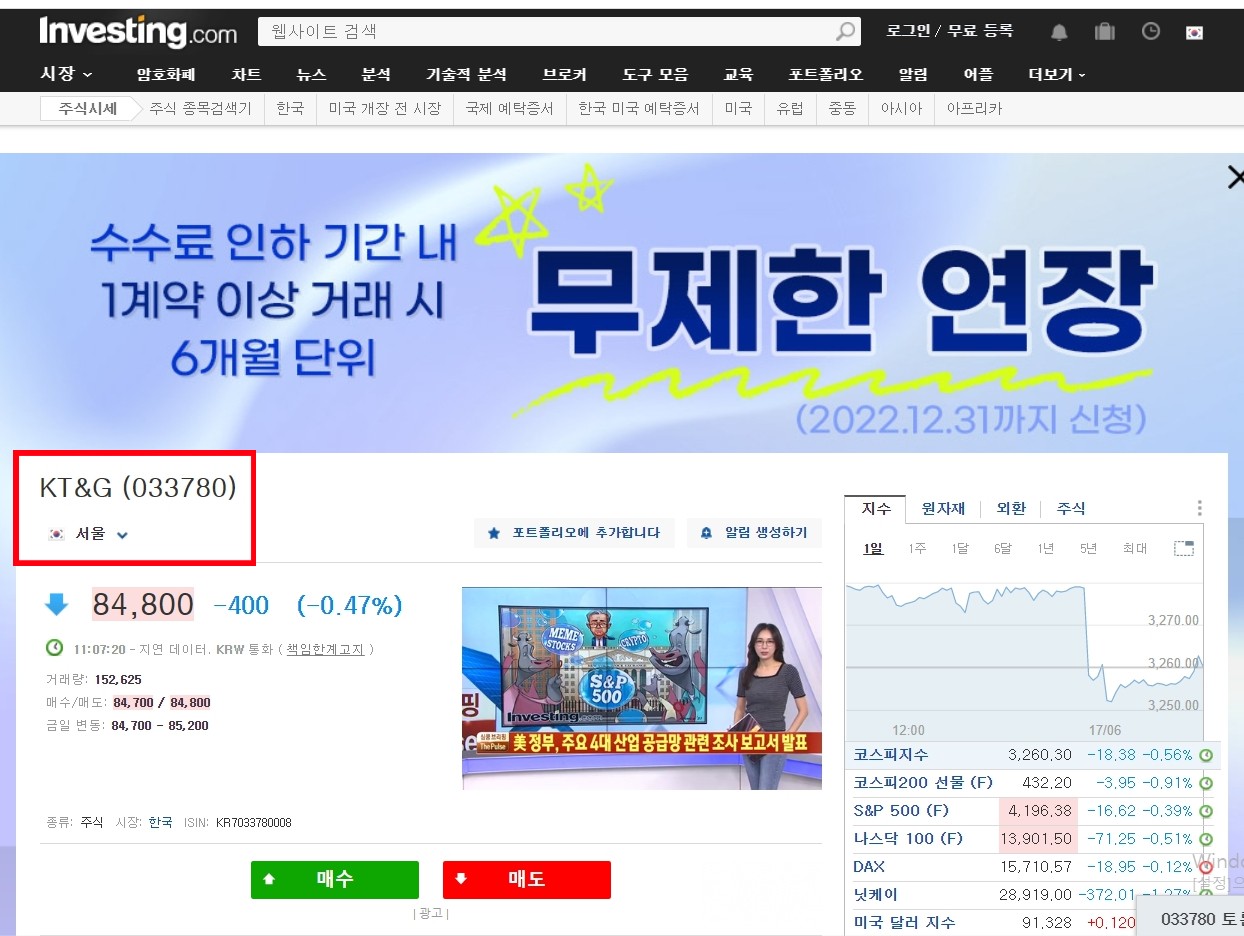Select the 1일 chart period
This screenshot has width=1244, height=936.
coord(873,548)
